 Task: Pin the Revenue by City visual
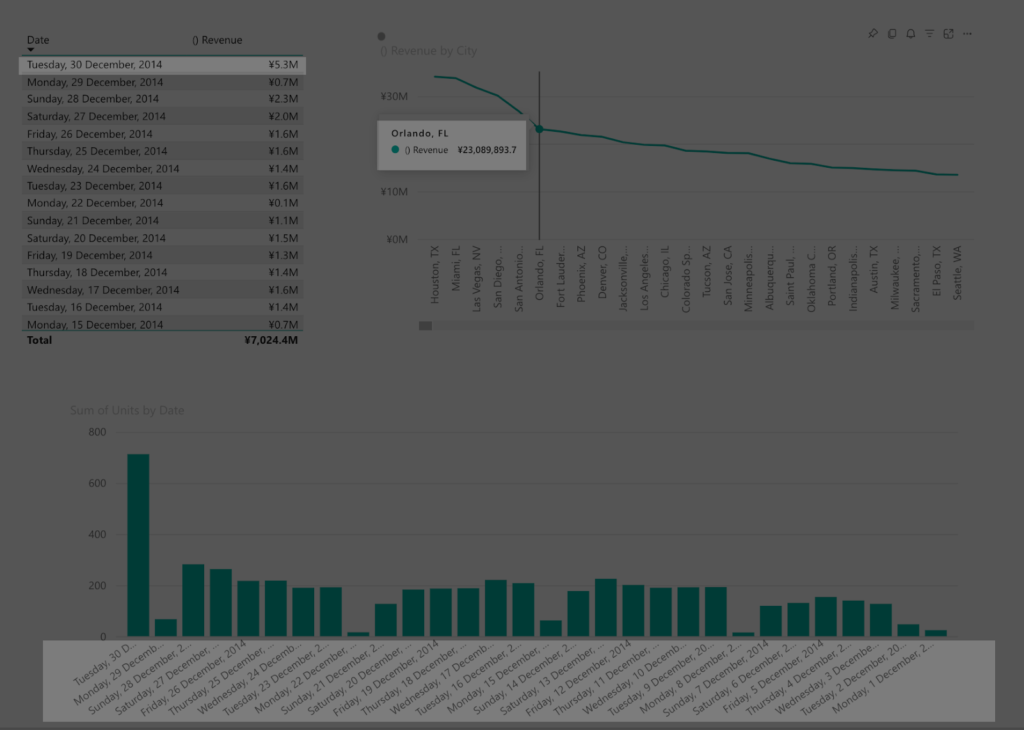(x=872, y=34)
